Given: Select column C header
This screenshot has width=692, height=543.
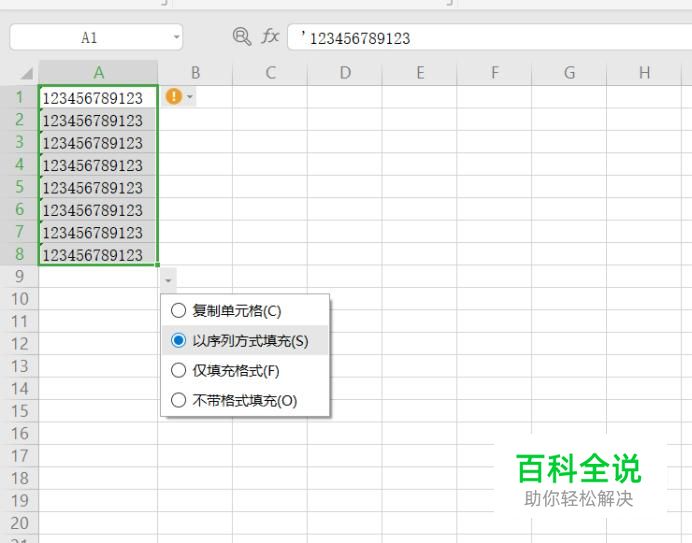Looking at the screenshot, I should [270, 72].
